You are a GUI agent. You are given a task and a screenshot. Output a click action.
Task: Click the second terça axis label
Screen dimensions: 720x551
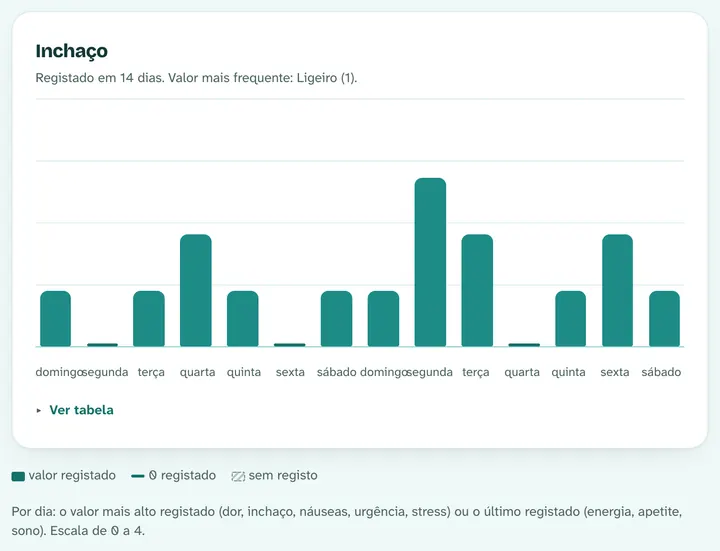pos(476,372)
